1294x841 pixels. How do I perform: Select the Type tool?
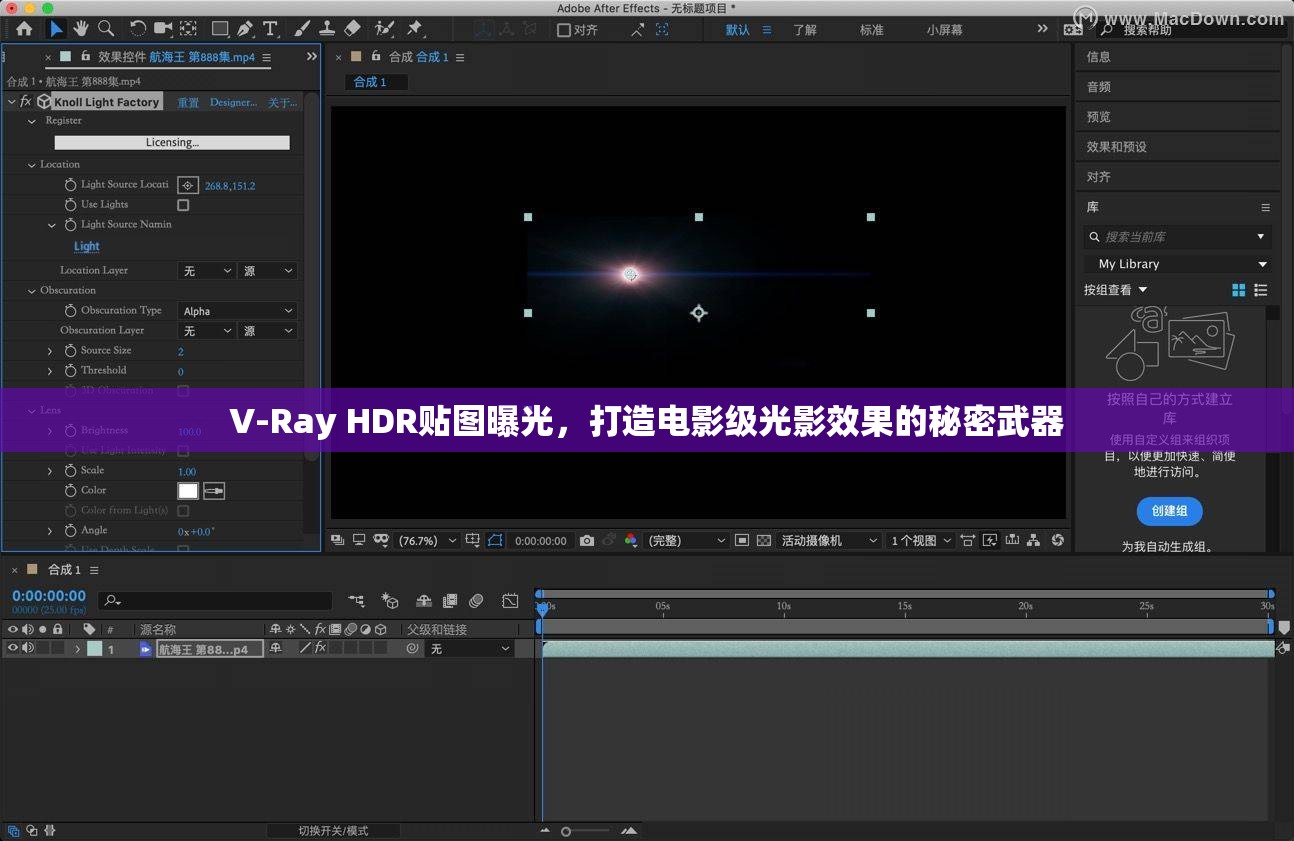270,29
